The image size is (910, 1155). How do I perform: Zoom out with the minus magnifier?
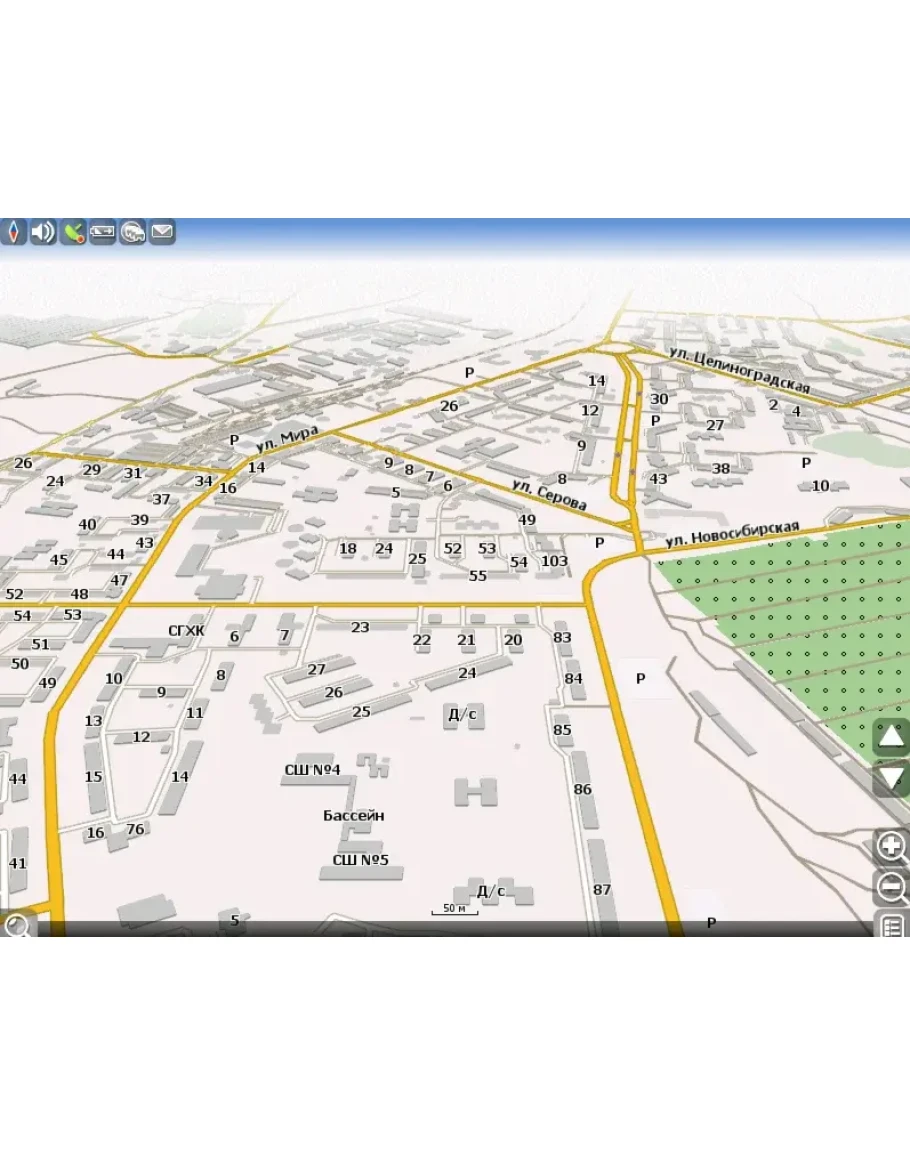click(x=891, y=886)
